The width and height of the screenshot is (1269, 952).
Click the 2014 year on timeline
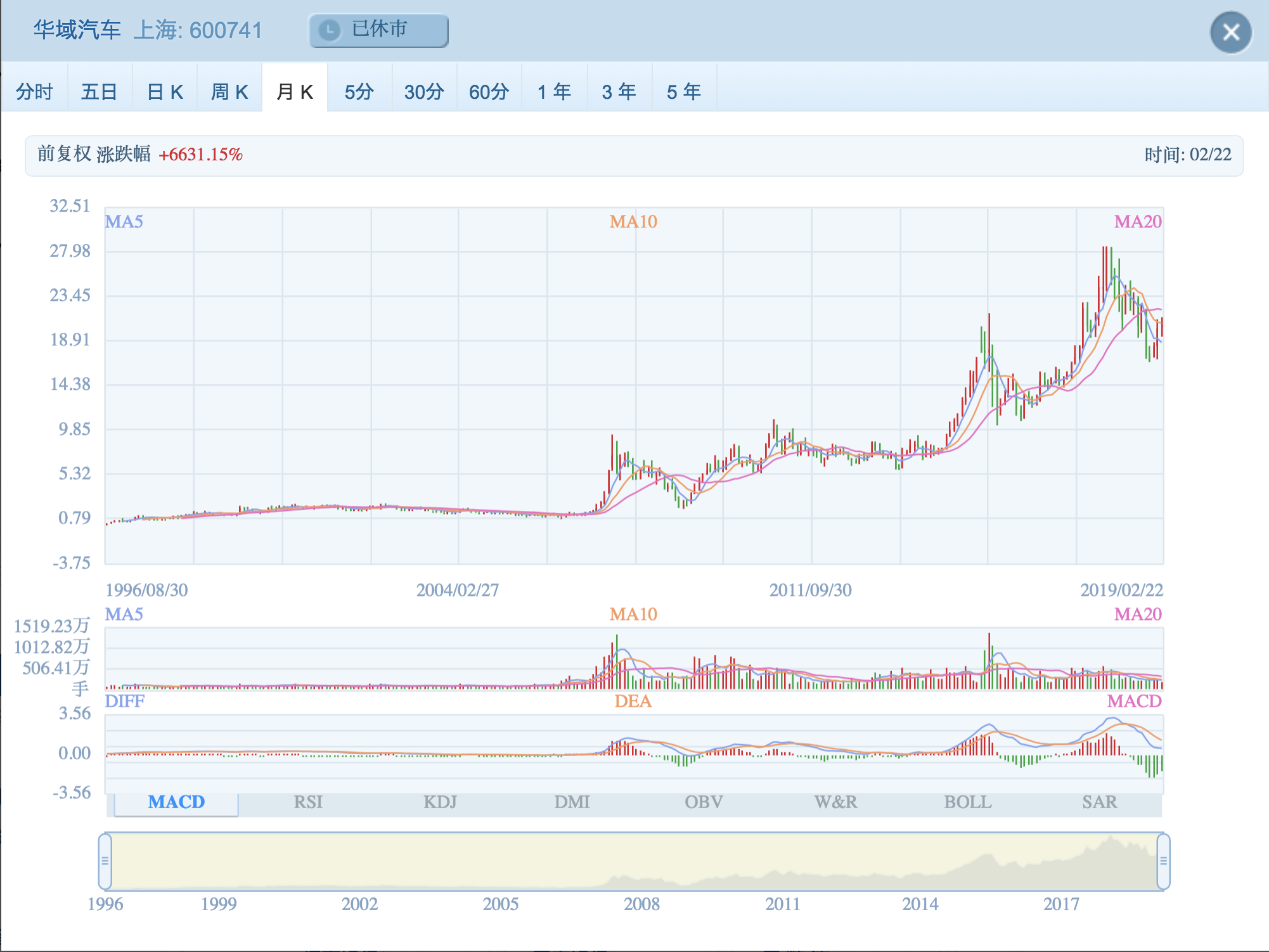tap(920, 904)
